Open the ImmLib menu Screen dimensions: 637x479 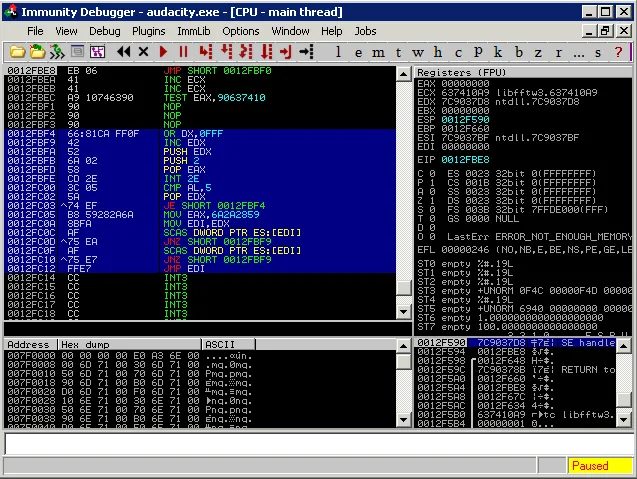[192, 31]
